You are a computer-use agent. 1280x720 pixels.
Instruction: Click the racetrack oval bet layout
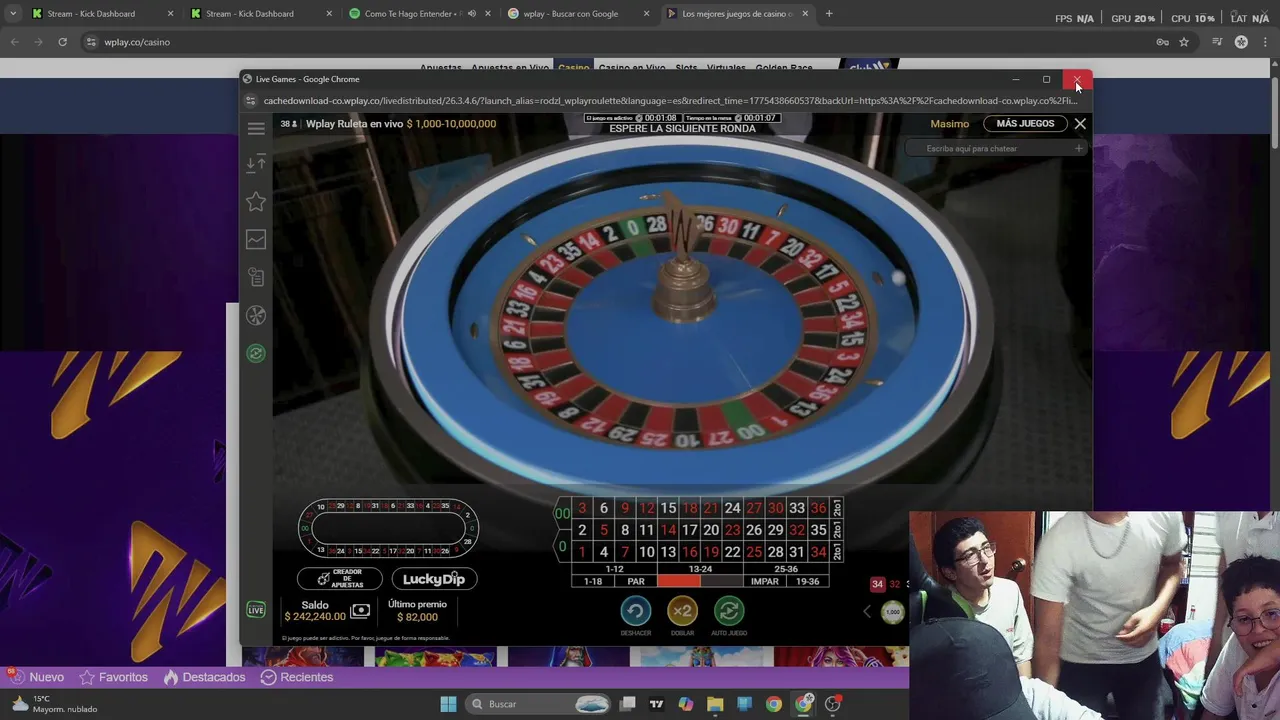pos(388,527)
